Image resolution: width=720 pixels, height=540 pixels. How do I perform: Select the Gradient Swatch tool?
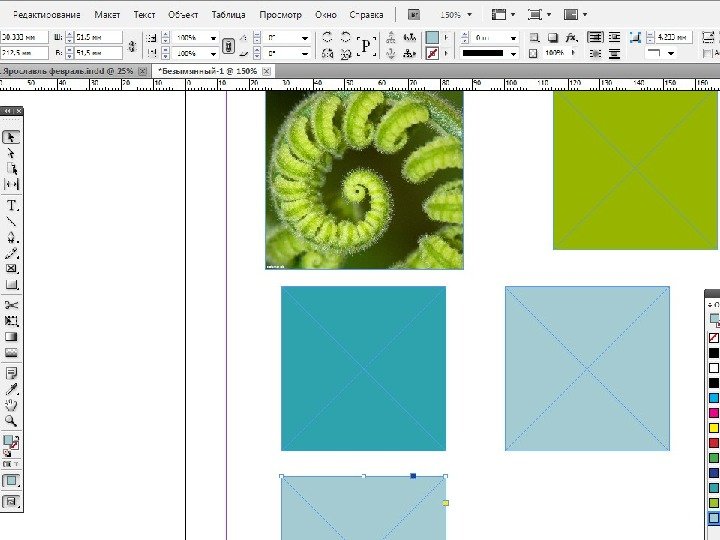11,337
